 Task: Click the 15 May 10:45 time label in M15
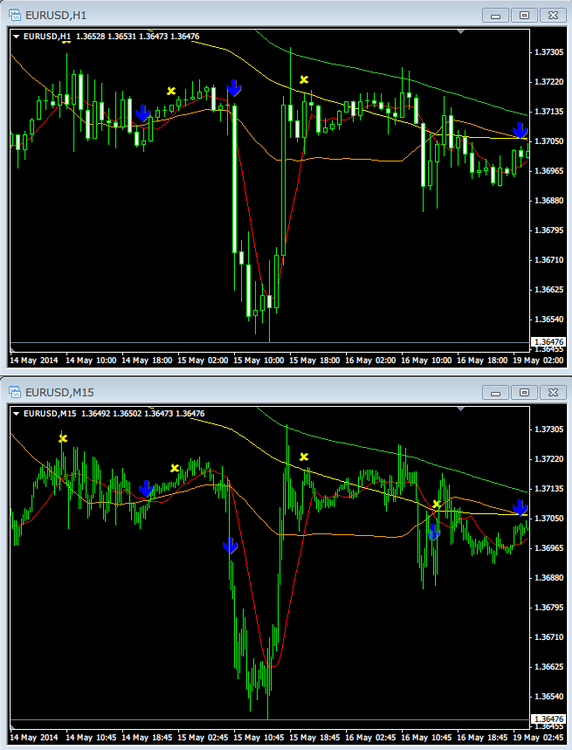click(x=259, y=738)
